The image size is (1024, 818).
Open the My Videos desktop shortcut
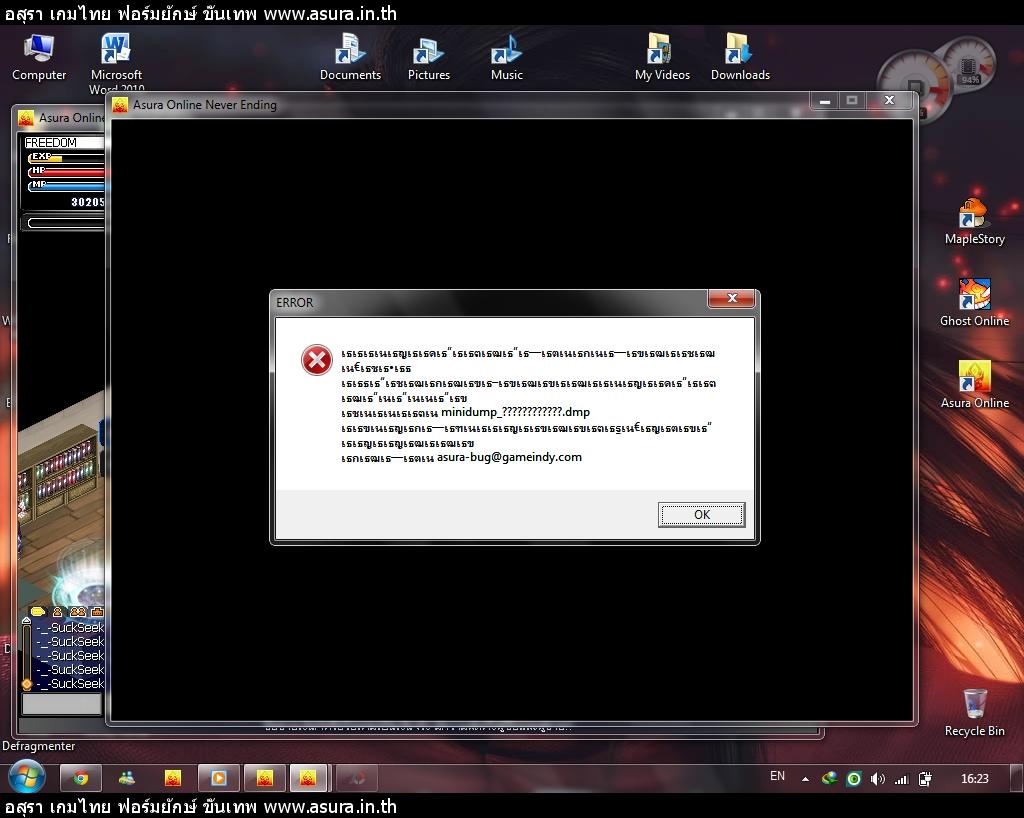click(662, 57)
